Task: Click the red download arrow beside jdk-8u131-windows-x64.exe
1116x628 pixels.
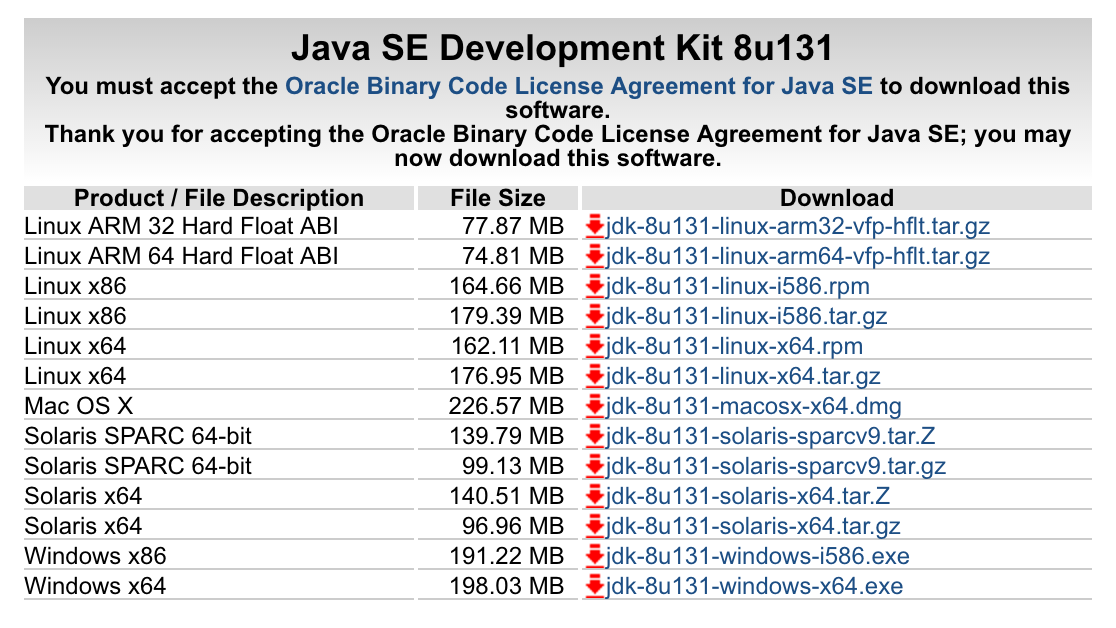Action: click(x=594, y=586)
